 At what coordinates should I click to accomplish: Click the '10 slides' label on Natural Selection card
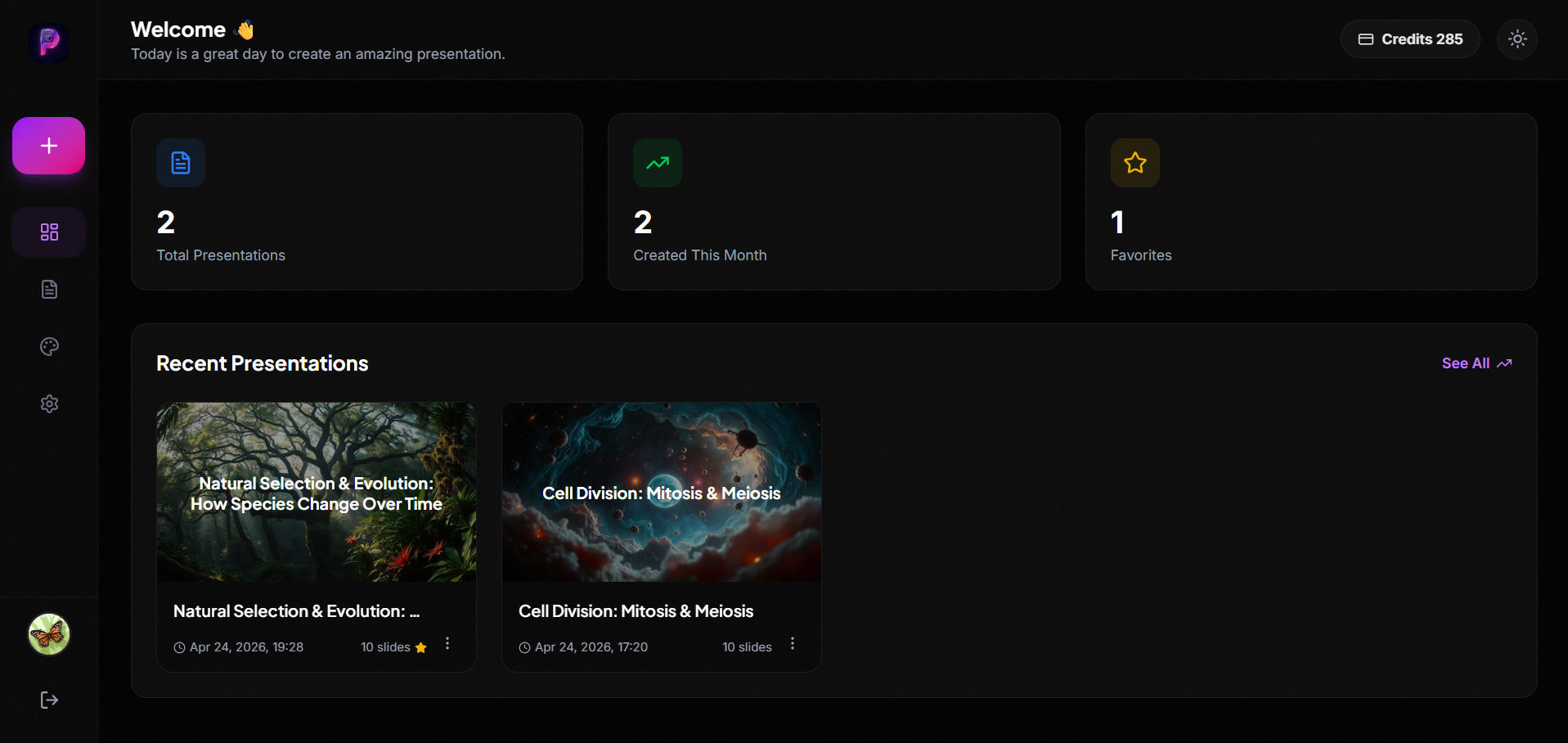point(385,647)
